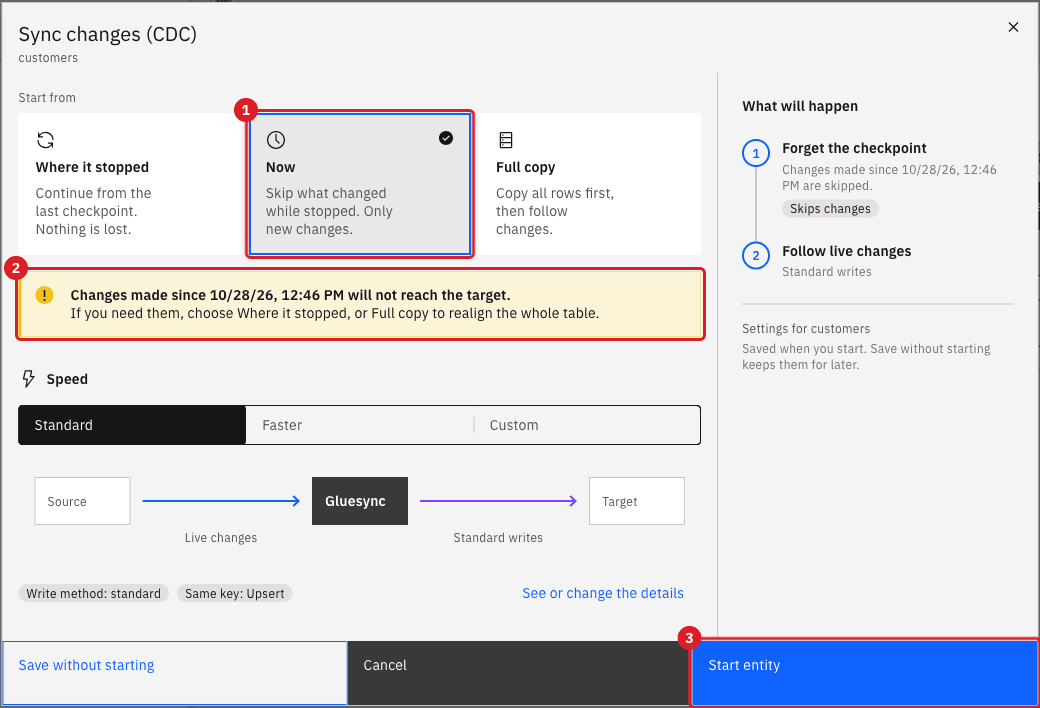Screen dimensions: 1040x708
Task: Click the Cancel button
Action: (x=518, y=673)
